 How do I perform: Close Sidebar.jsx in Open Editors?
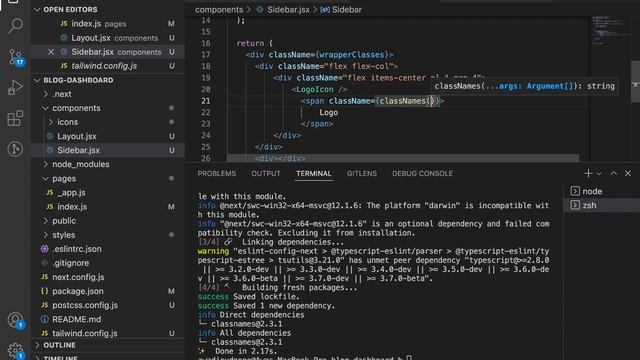coord(51,52)
